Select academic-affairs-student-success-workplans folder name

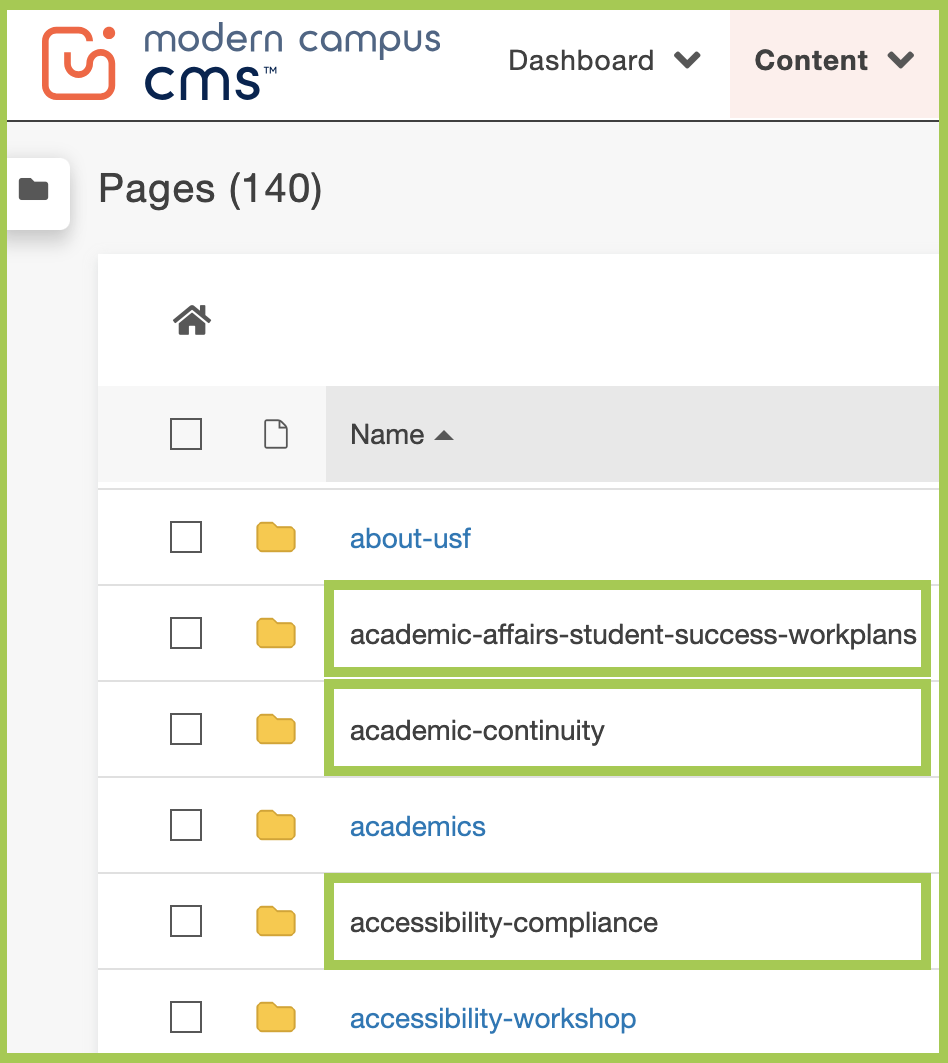pos(633,635)
